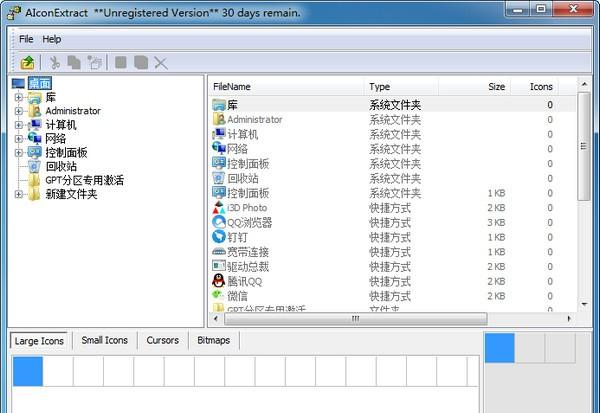This screenshot has width=600, height=413.
Task: Click the horizontal scroll right arrow
Action: pos(569,319)
